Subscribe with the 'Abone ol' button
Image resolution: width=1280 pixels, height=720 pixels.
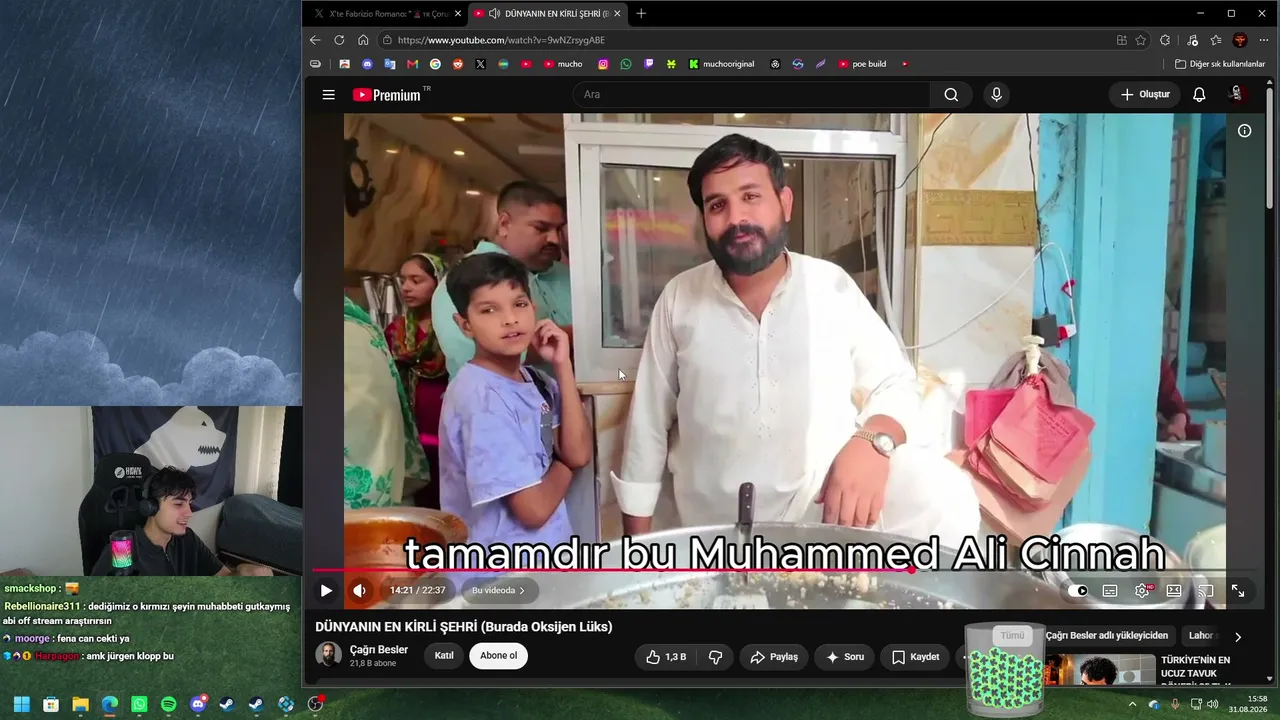point(499,656)
